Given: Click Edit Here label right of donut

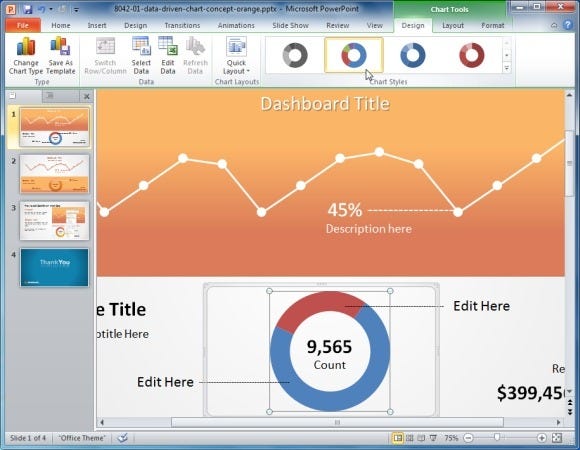Looking at the screenshot, I should 482,306.
